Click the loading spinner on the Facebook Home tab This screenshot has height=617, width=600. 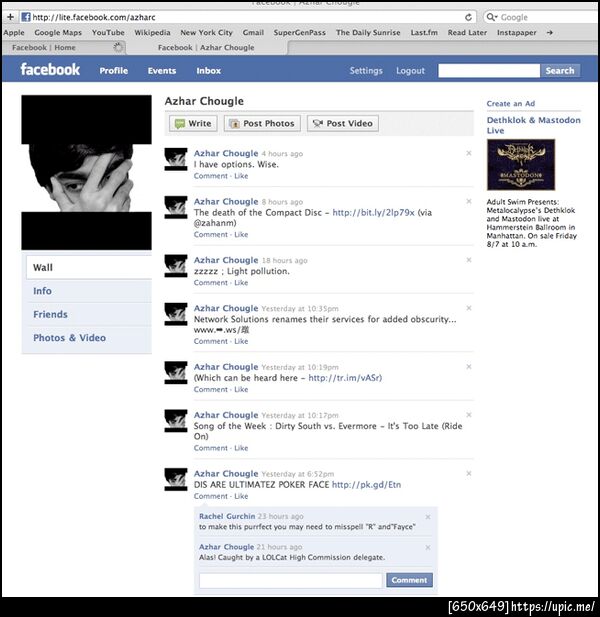pyautogui.click(x=118, y=47)
